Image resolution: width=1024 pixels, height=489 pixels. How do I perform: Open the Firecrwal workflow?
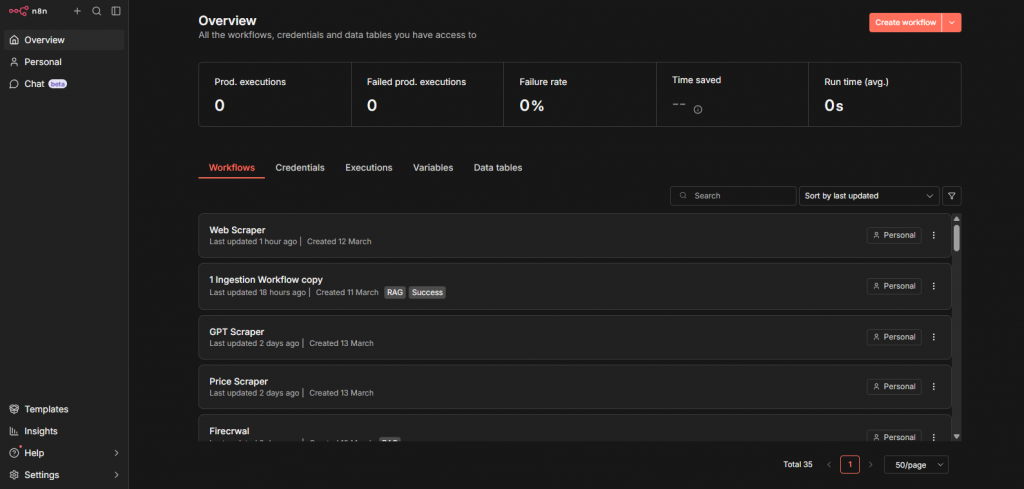click(575, 428)
